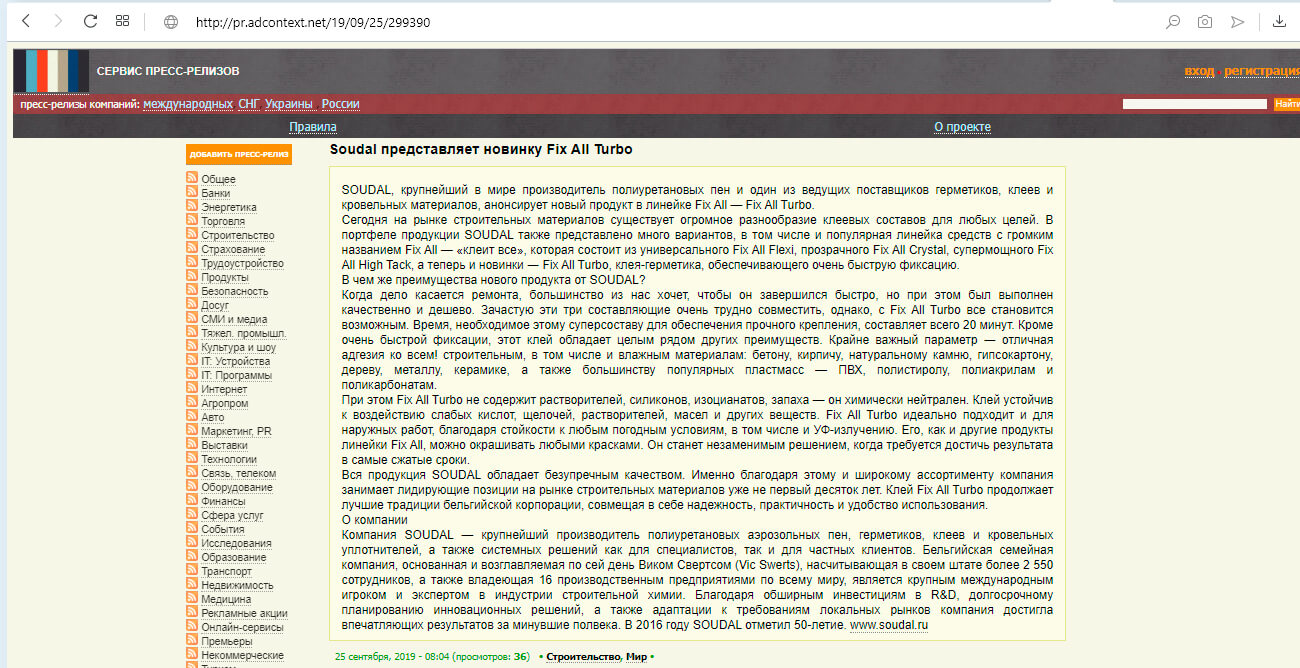
Task: Open События category
Action: pyautogui.click(x=222, y=530)
